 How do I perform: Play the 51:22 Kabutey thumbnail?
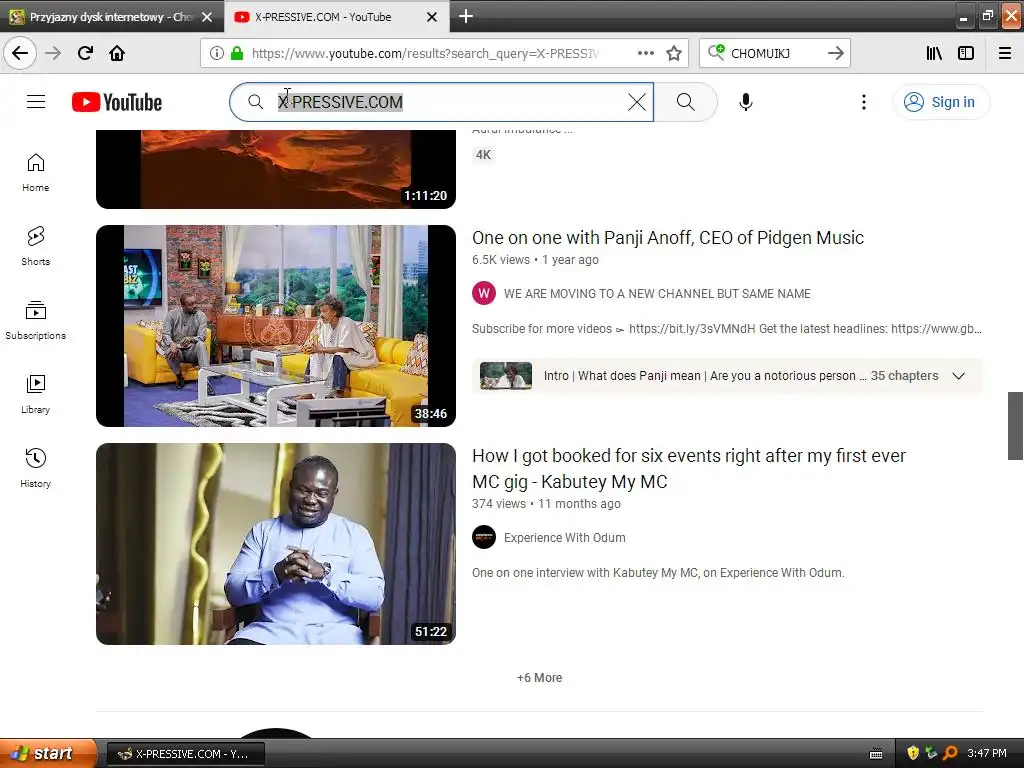pyautogui.click(x=276, y=544)
